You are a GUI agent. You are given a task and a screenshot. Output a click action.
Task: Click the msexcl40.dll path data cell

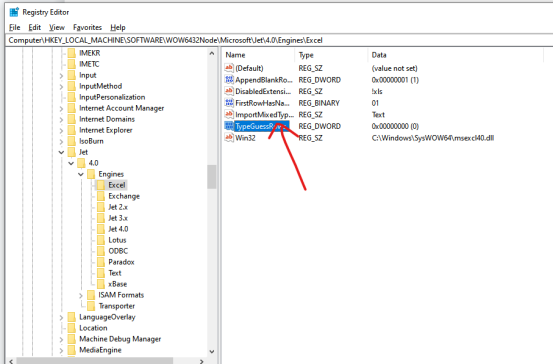(x=432, y=138)
